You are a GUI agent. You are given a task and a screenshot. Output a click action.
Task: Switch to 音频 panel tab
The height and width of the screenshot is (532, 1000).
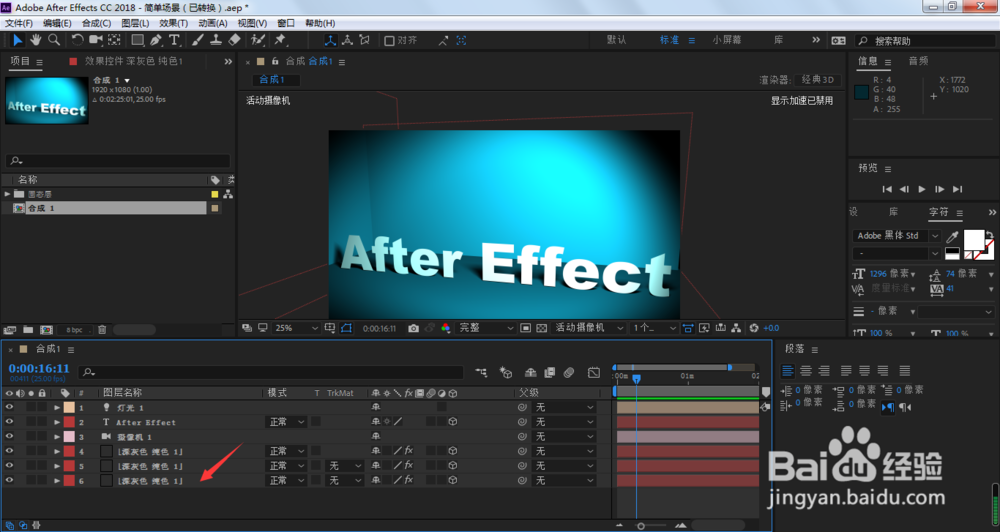tap(918, 61)
